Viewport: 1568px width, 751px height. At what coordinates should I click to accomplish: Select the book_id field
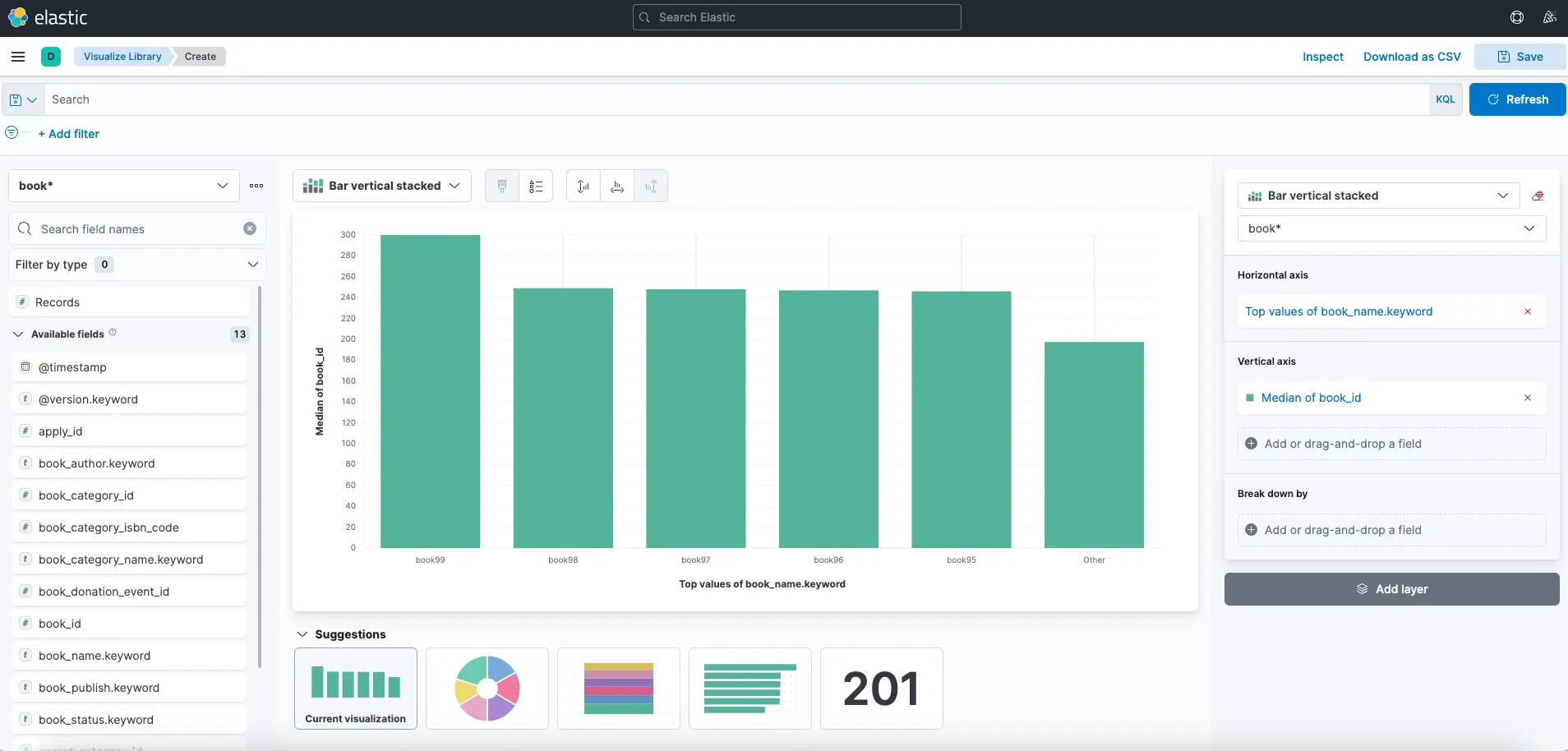click(129, 624)
